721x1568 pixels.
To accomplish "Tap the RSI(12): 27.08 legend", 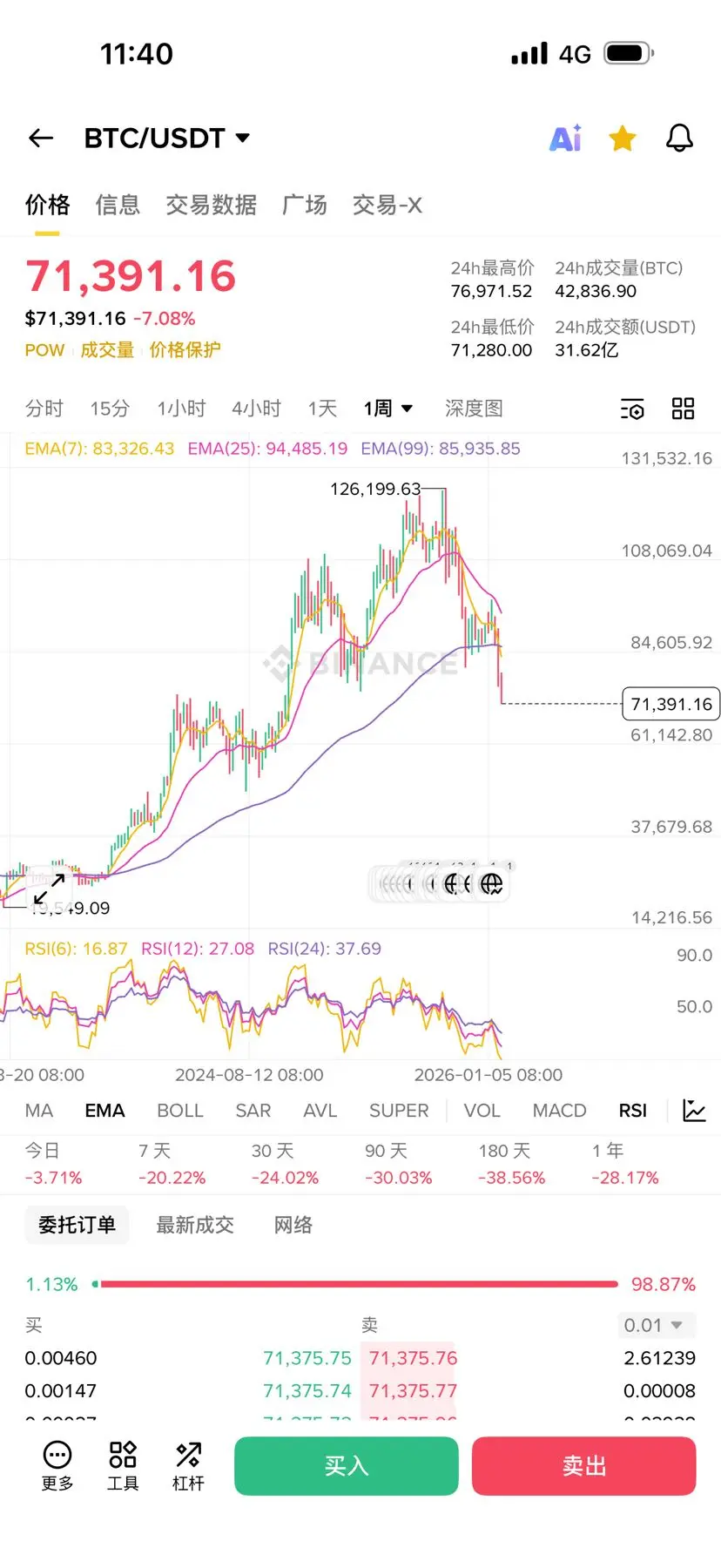I will coord(198,949).
